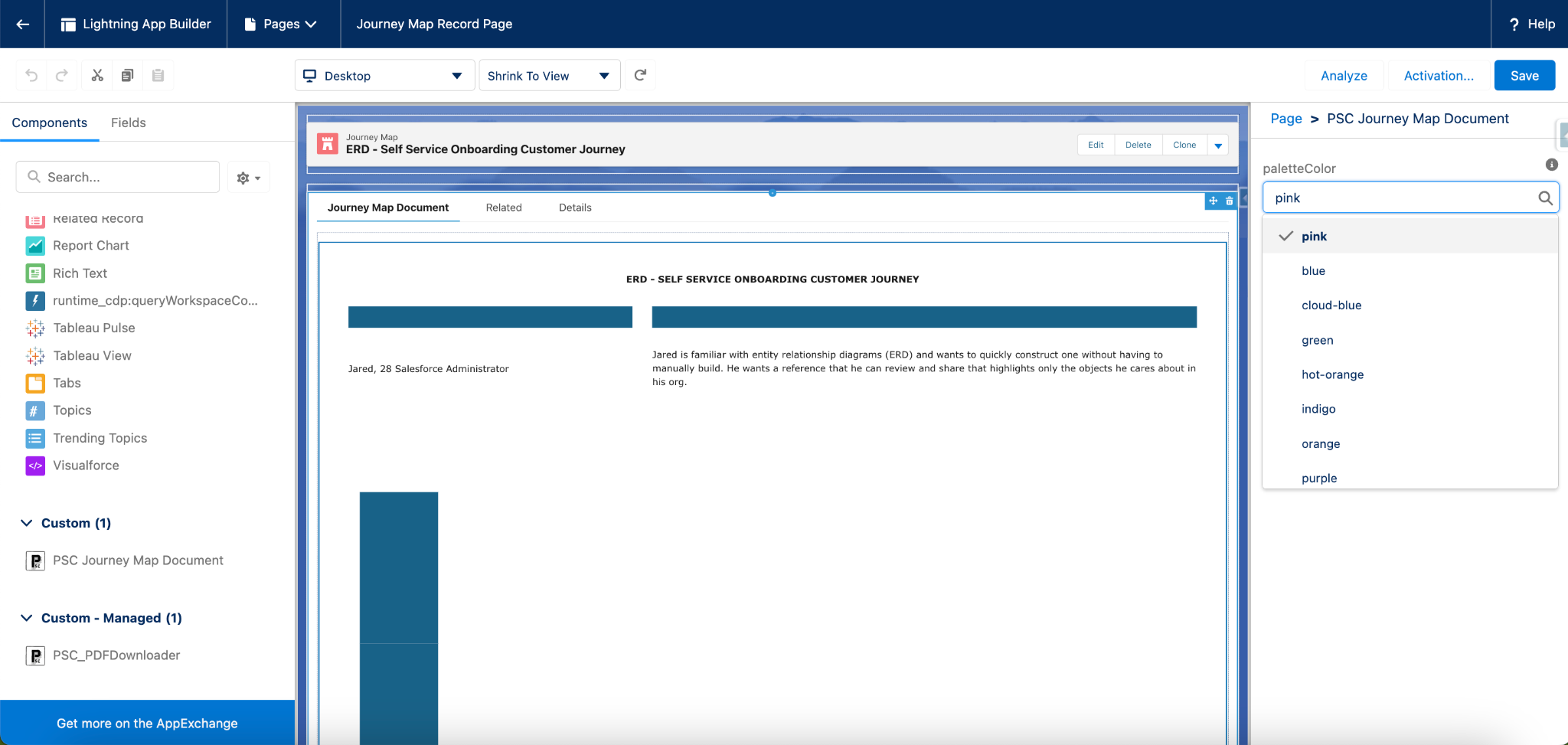Click the move component icon
1568x745 pixels.
(1213, 201)
